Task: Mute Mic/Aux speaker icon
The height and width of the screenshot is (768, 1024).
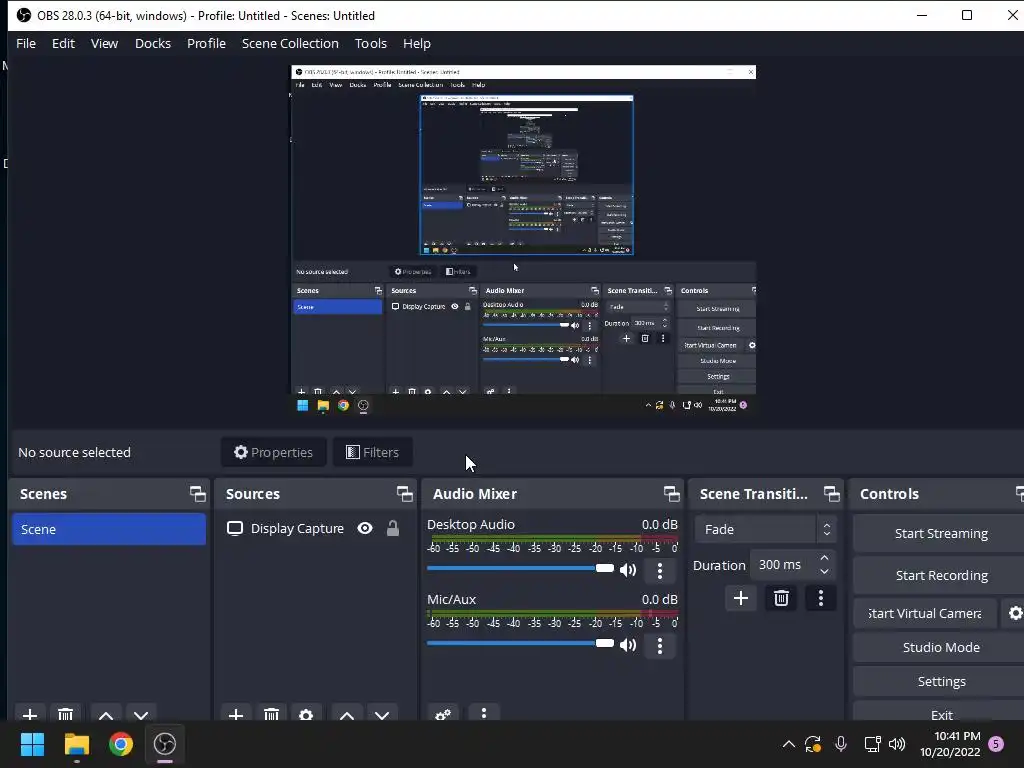Action: click(628, 645)
